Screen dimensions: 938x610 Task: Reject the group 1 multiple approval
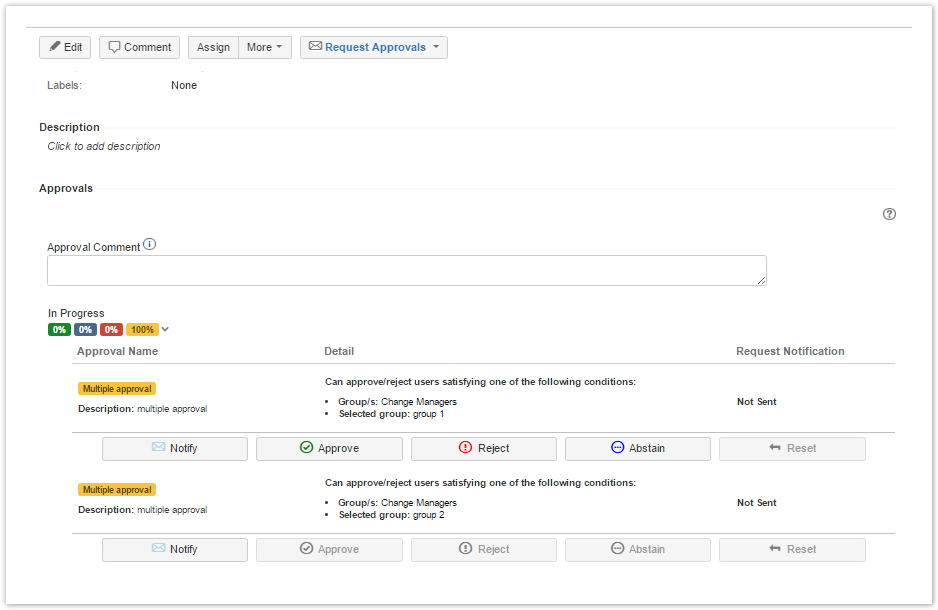coord(483,448)
